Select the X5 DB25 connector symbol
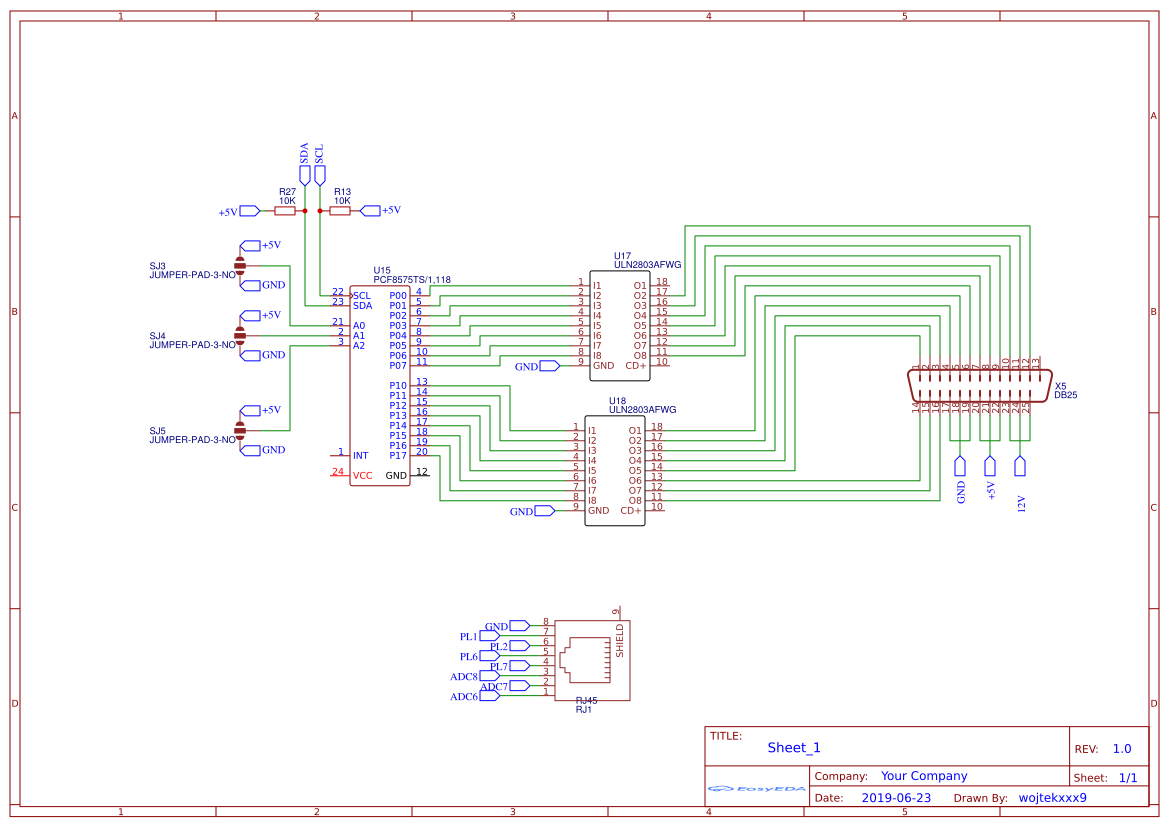1169x827 pixels. 978,387
